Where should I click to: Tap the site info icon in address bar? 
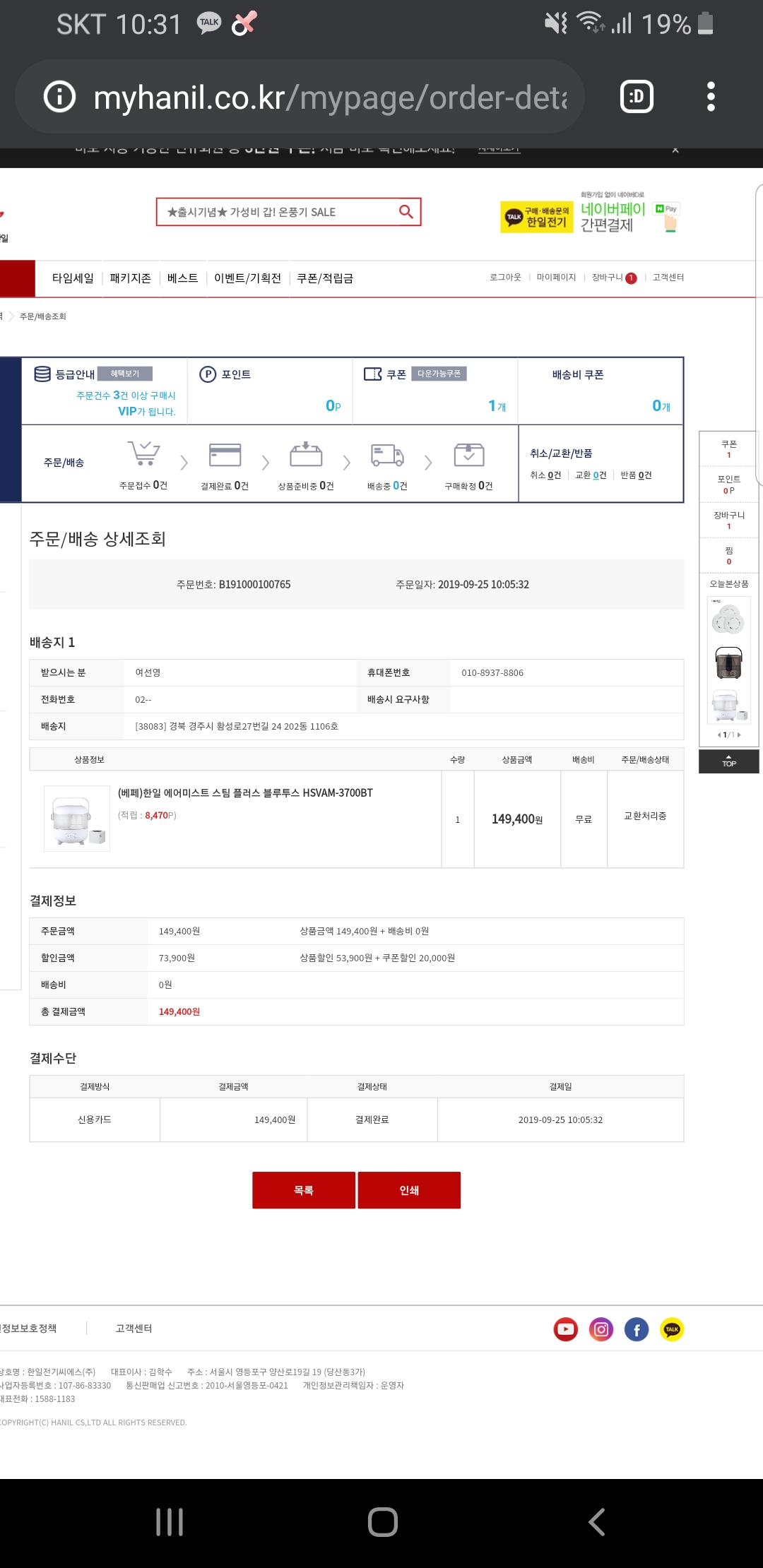coord(59,97)
